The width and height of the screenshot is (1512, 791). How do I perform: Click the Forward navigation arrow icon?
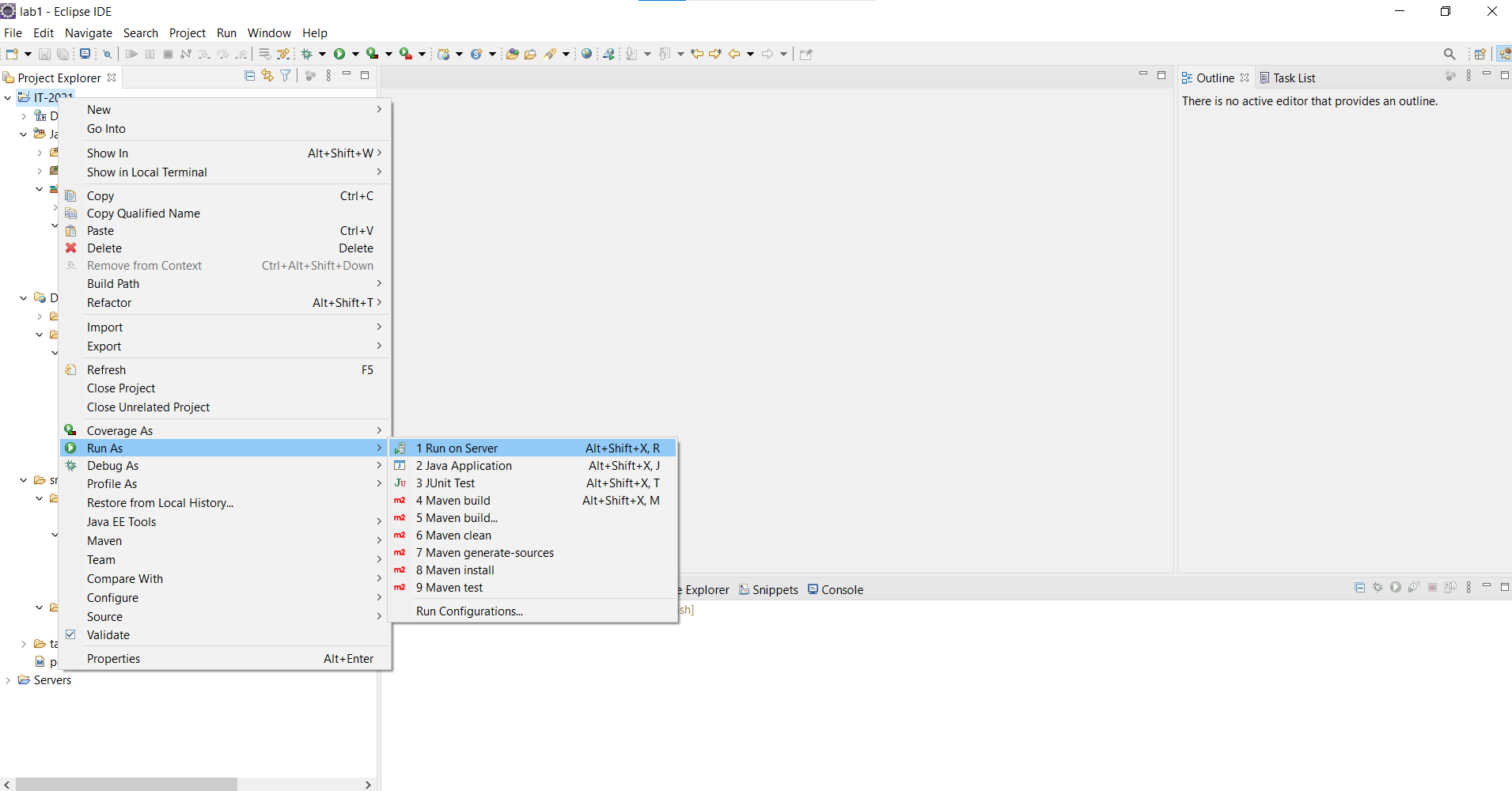(767, 54)
